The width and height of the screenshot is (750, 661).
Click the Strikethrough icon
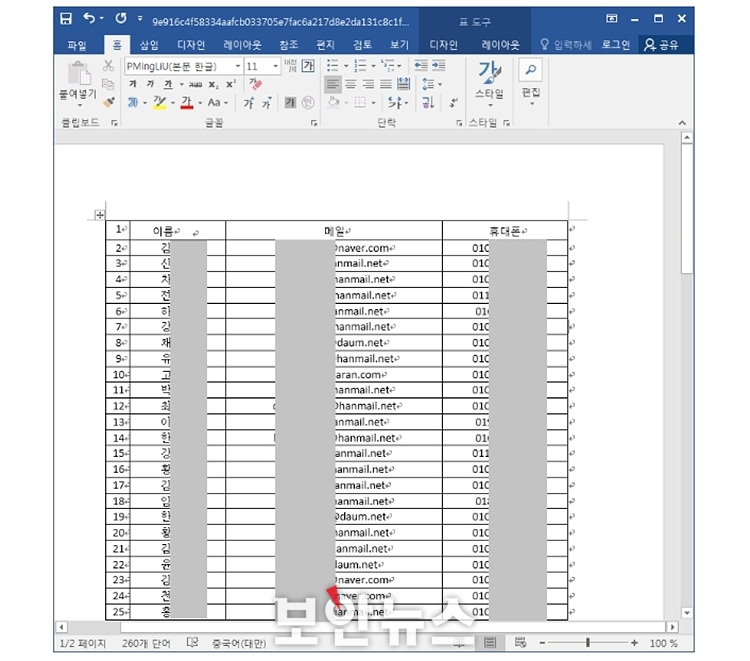coord(195,85)
